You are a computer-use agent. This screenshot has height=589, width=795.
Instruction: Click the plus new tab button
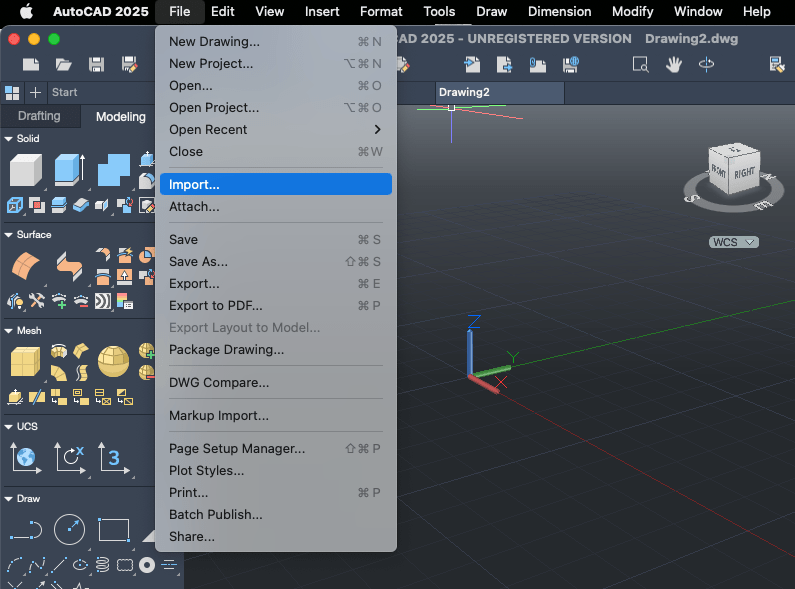[36, 92]
